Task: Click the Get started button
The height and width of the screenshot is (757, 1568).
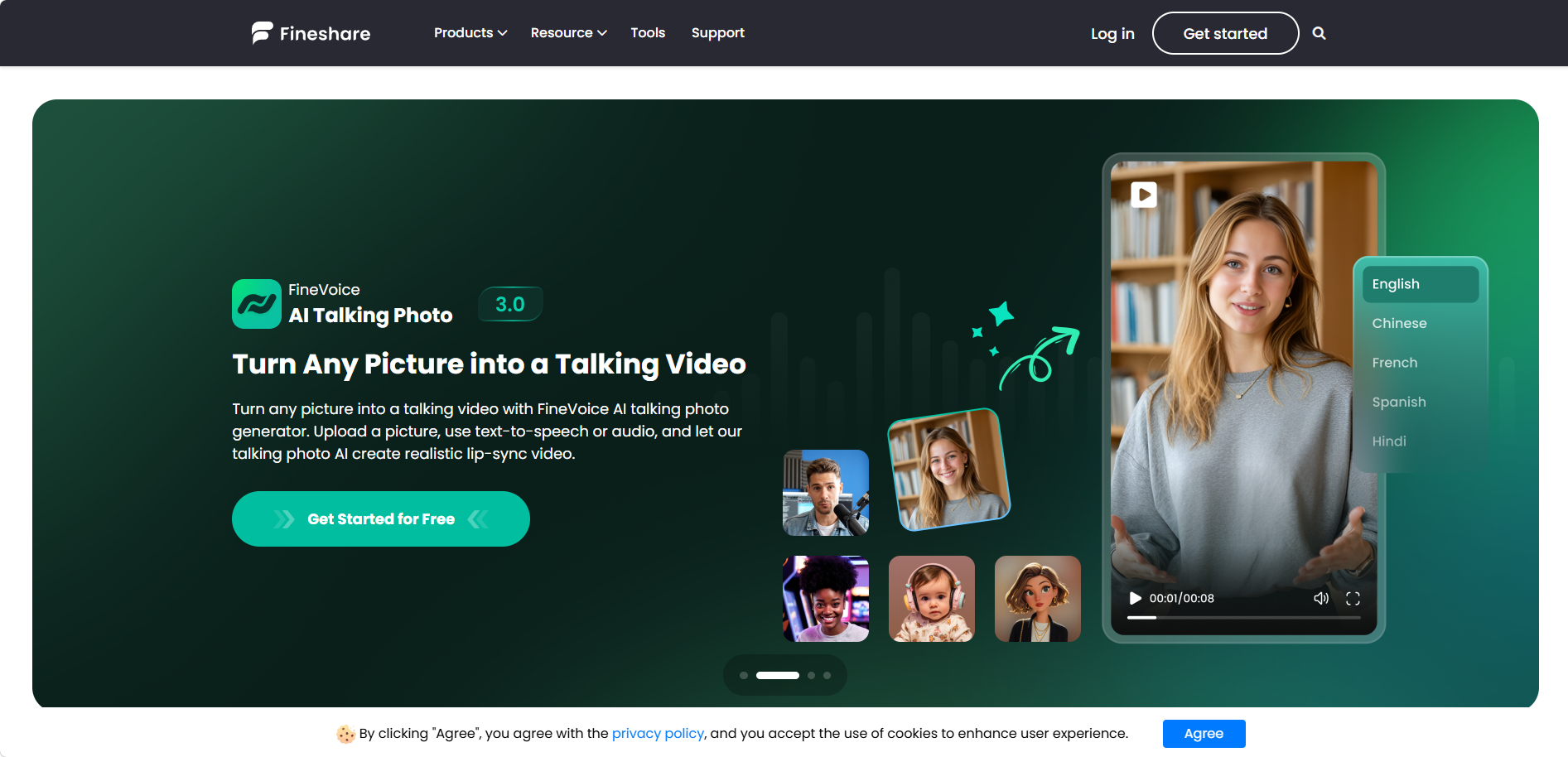Action: 1225,33
